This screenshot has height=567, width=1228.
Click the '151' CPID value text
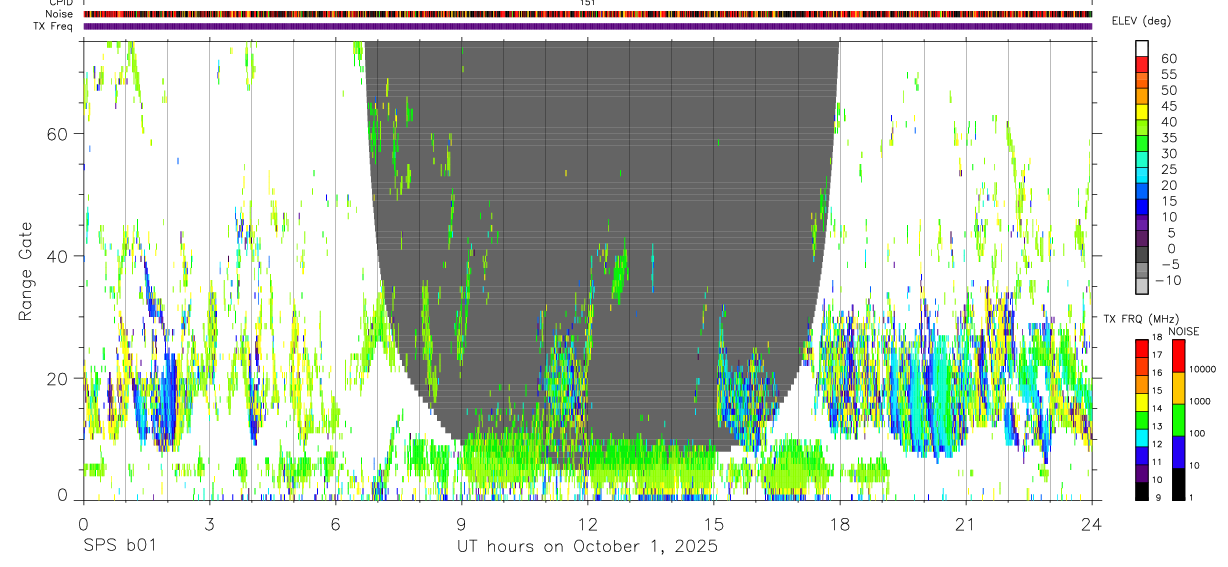pos(587,3)
